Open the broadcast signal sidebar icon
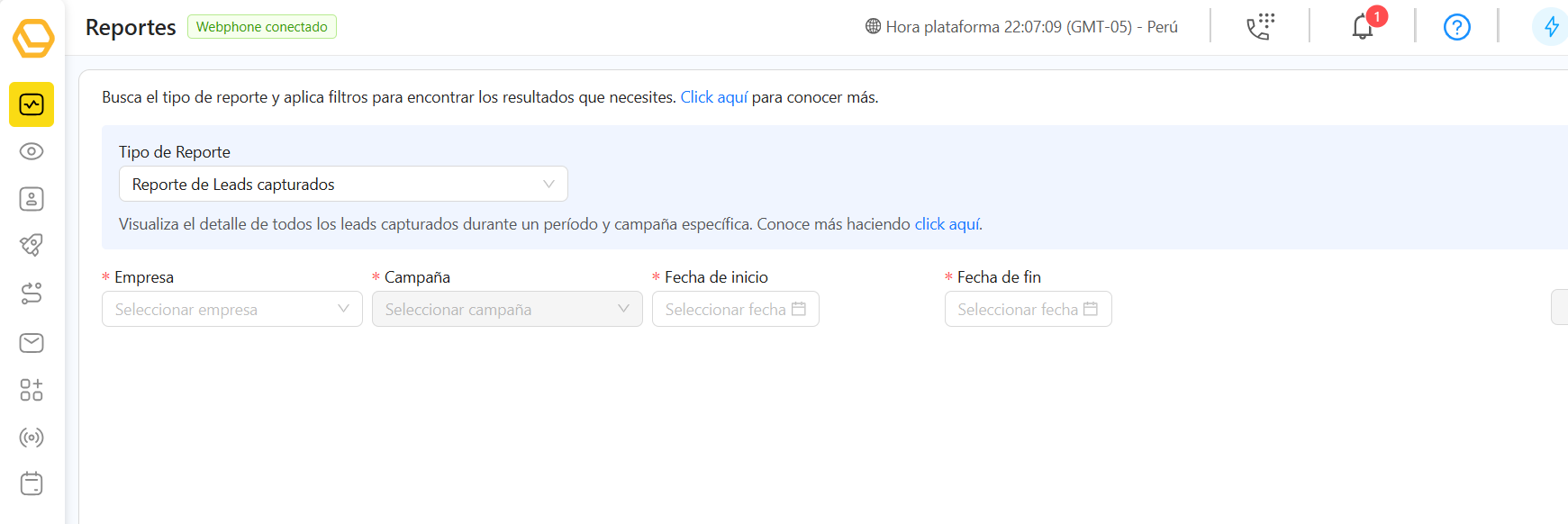 pyautogui.click(x=32, y=438)
